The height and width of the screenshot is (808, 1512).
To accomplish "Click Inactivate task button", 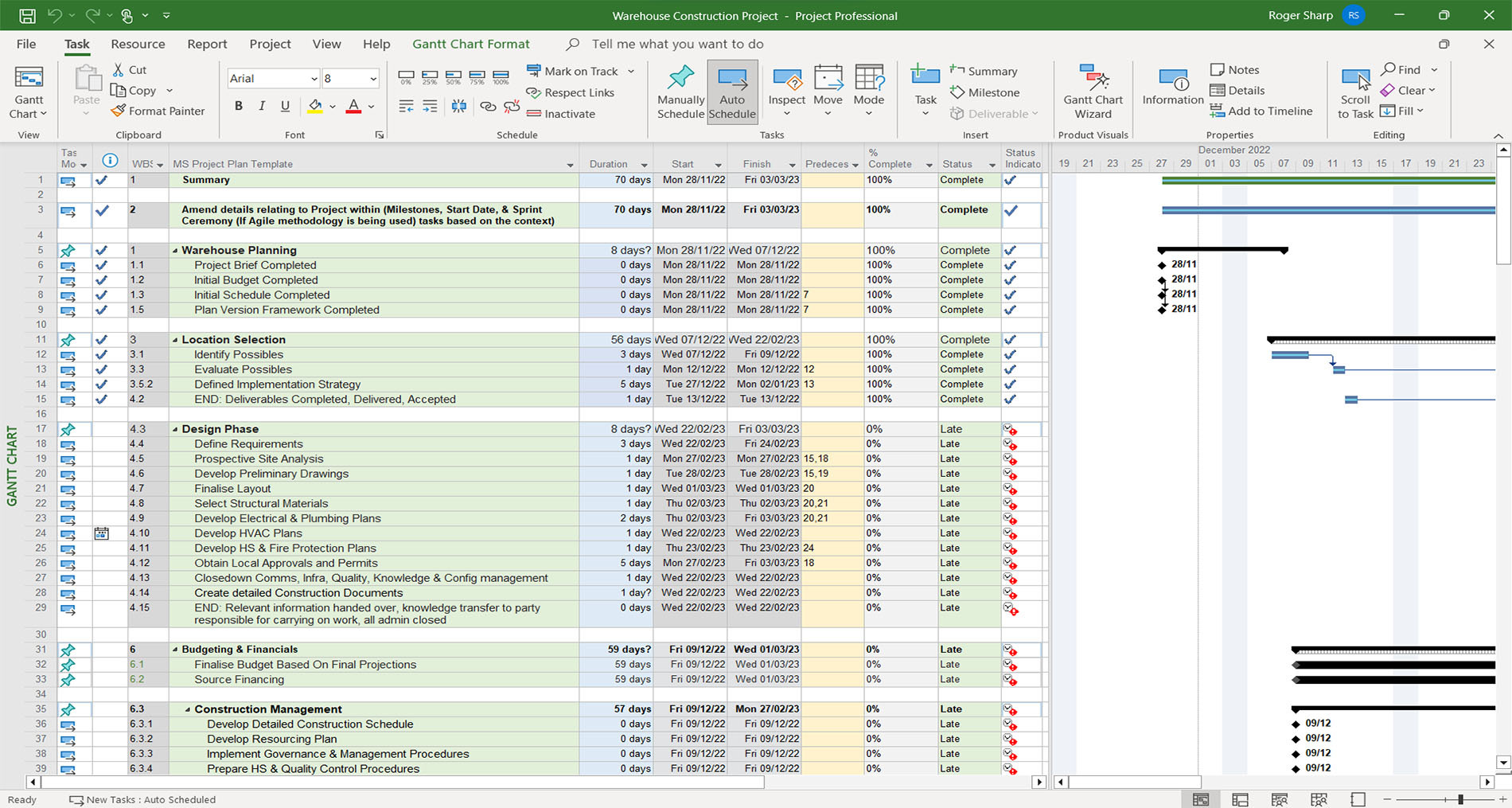I will 561,114.
